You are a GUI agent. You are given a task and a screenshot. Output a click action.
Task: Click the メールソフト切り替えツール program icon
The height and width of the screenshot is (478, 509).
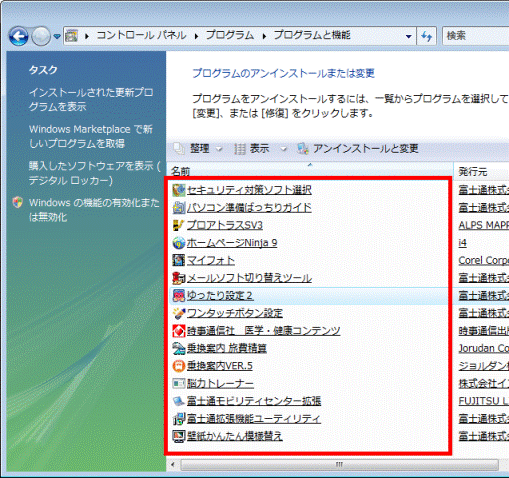click(179, 278)
